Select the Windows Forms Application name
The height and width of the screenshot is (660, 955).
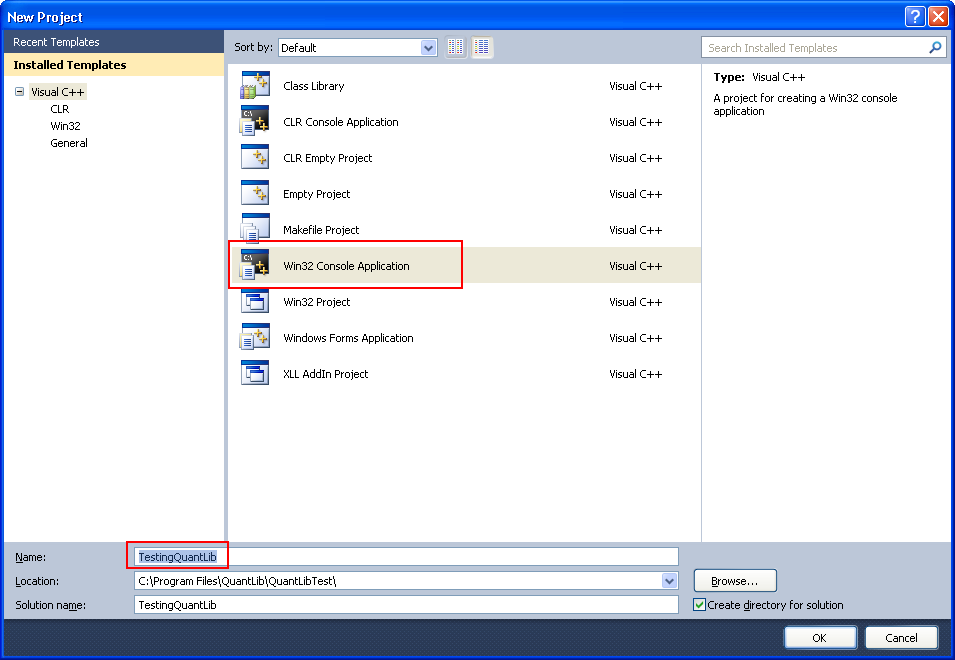(x=348, y=337)
